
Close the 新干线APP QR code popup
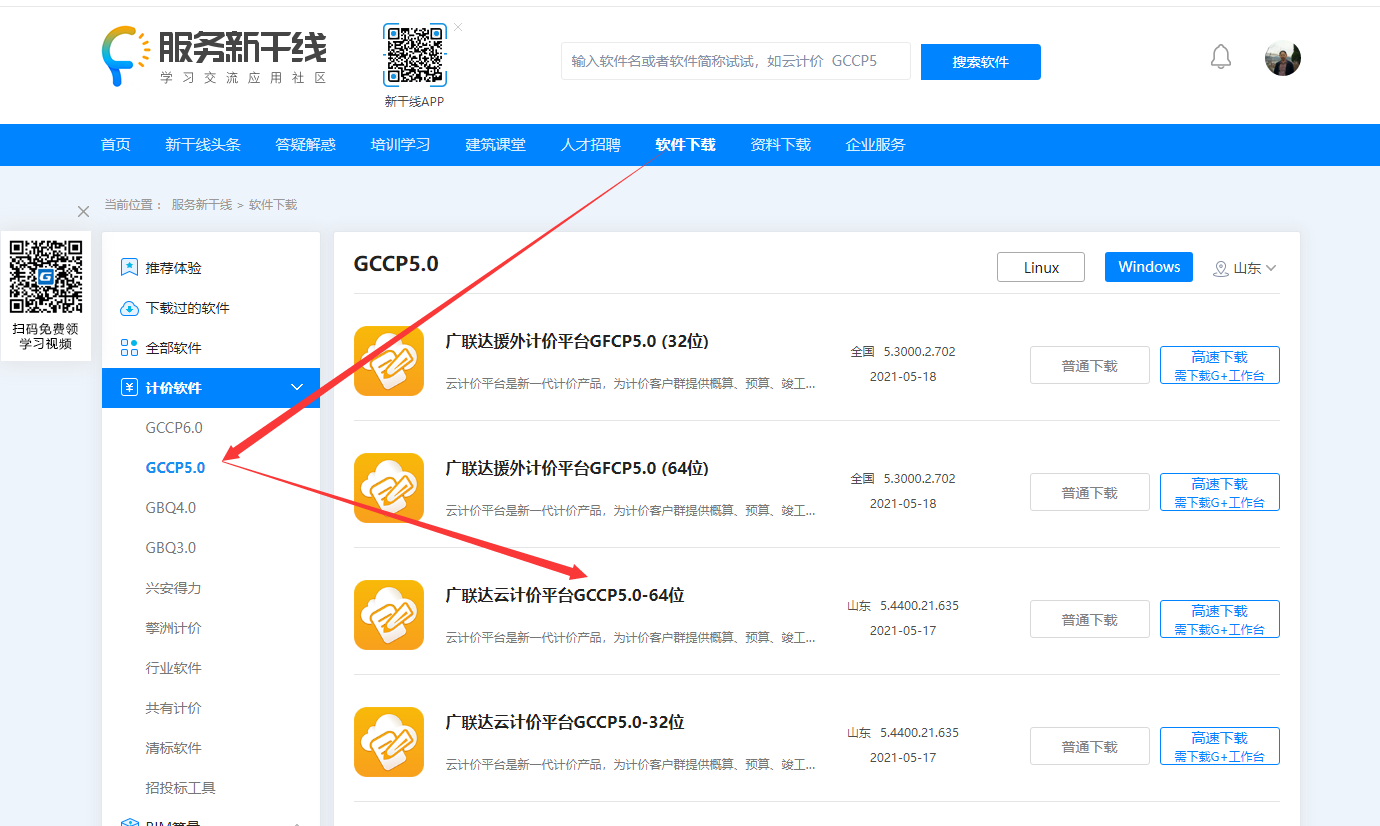pyautogui.click(x=458, y=27)
